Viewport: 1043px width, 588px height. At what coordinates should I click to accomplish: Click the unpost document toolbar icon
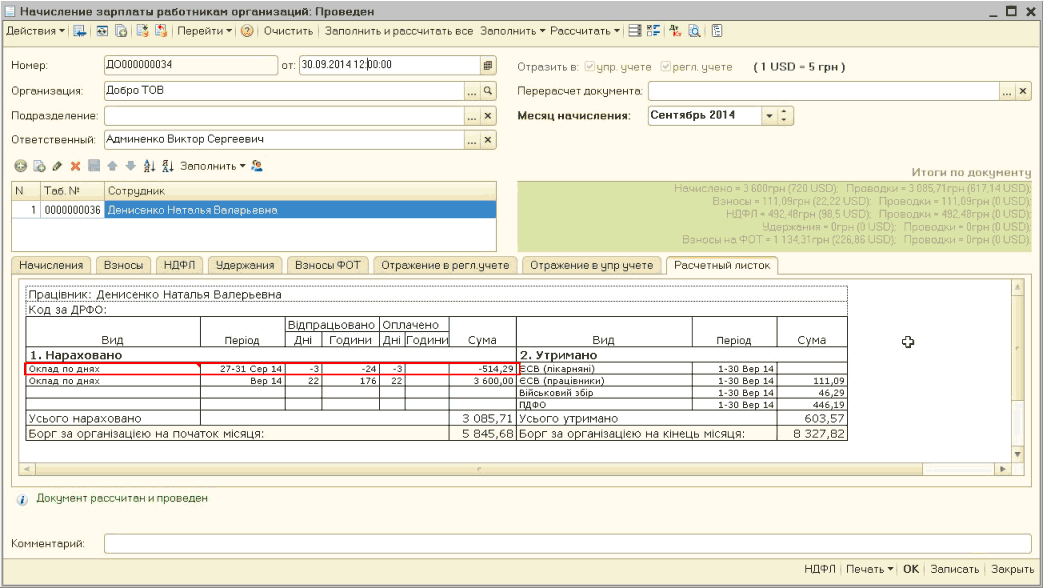(x=160, y=31)
